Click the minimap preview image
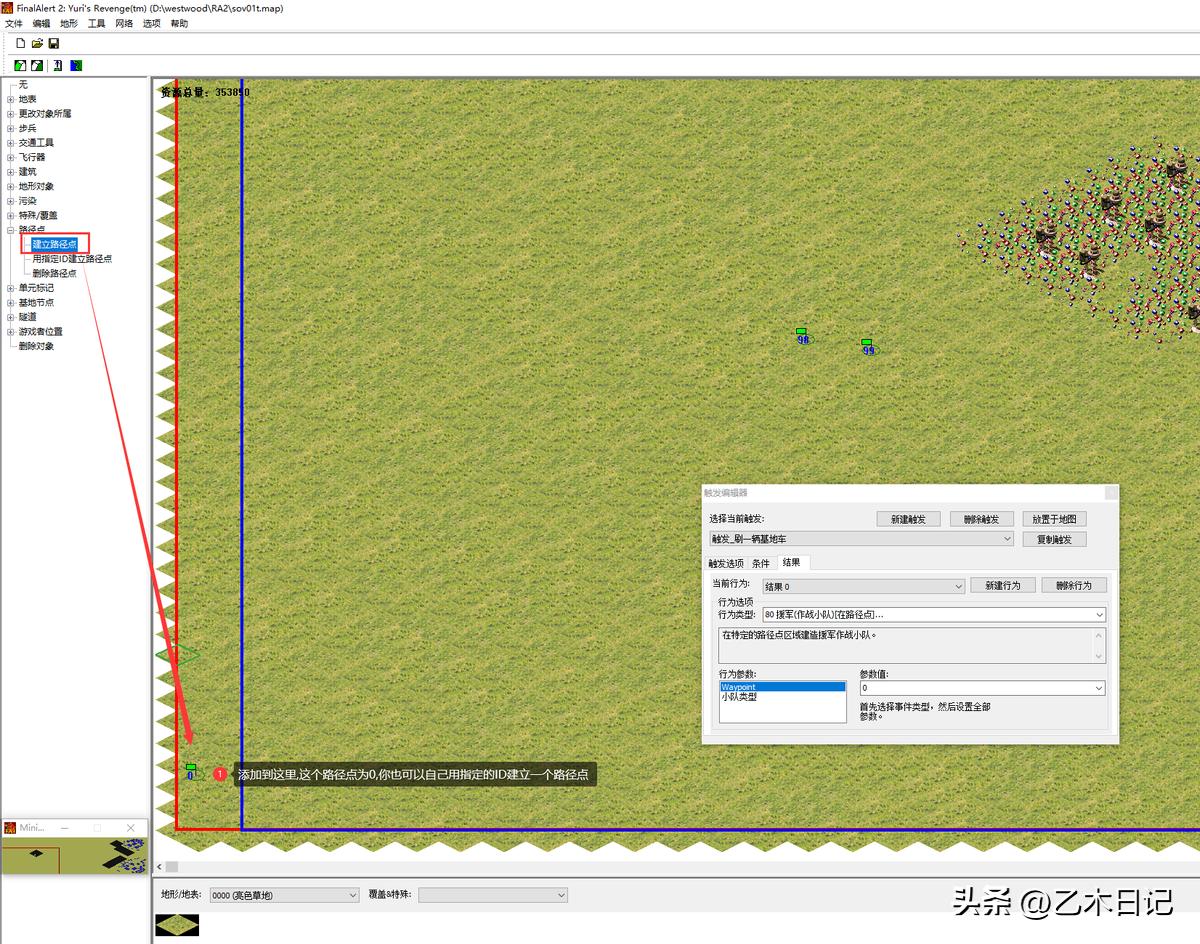Screen dimensions: 1200x944 click(73, 856)
